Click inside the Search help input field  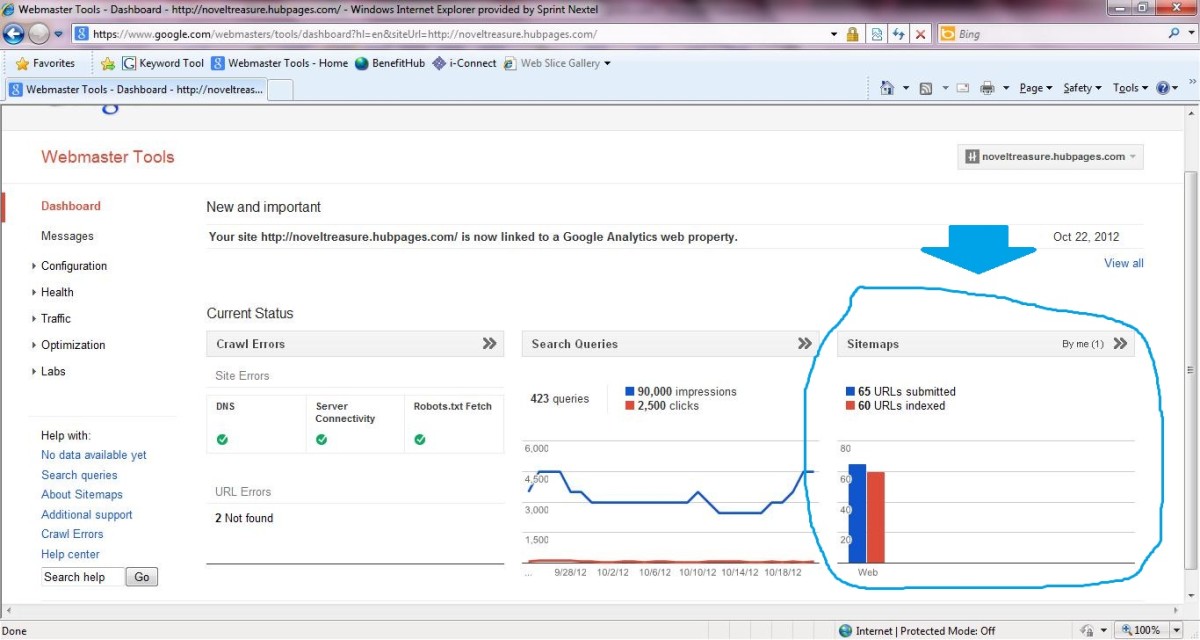click(80, 577)
